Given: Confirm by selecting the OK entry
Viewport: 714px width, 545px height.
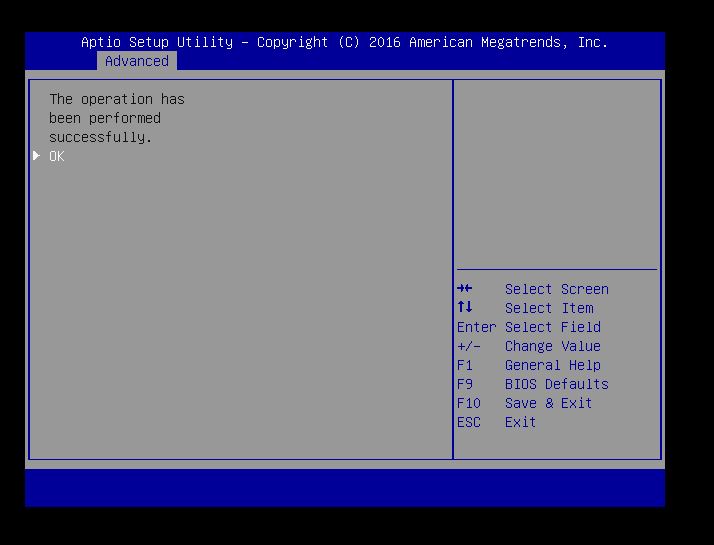Looking at the screenshot, I should click(56, 156).
